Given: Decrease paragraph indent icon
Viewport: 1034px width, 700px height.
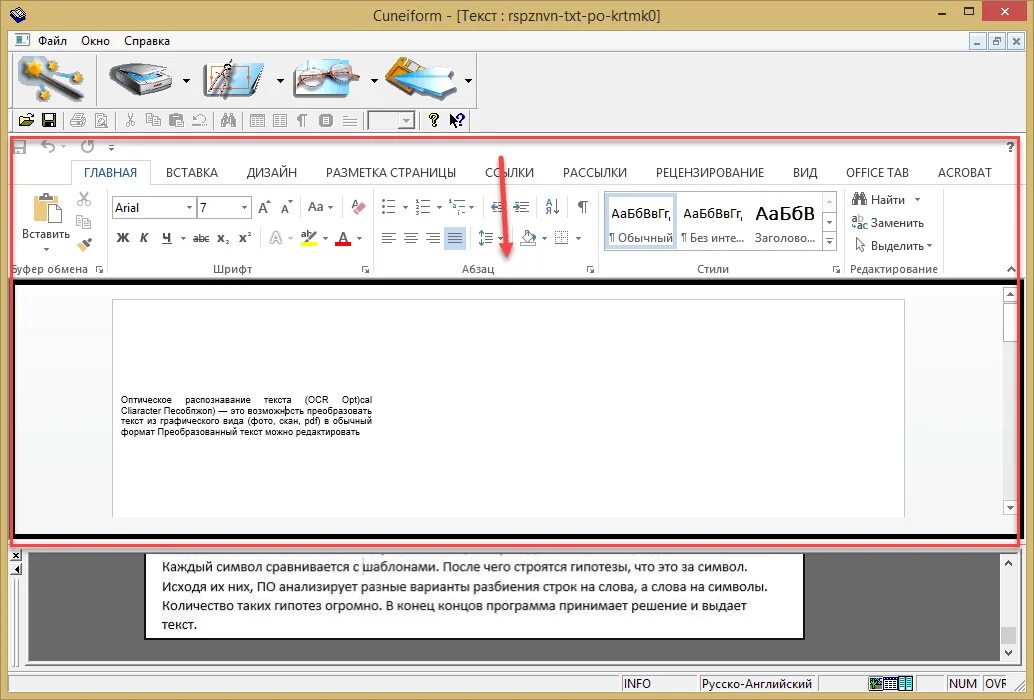Looking at the screenshot, I should (498, 207).
